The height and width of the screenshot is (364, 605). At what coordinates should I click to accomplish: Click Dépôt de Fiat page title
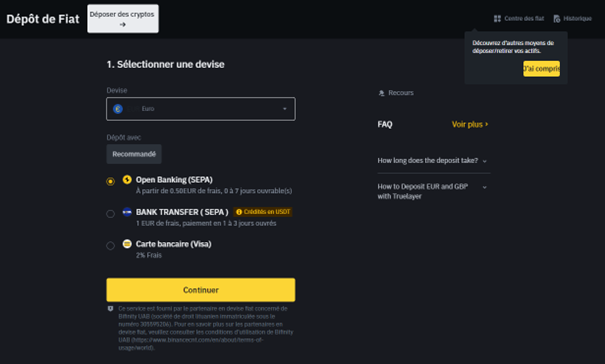[x=43, y=19]
